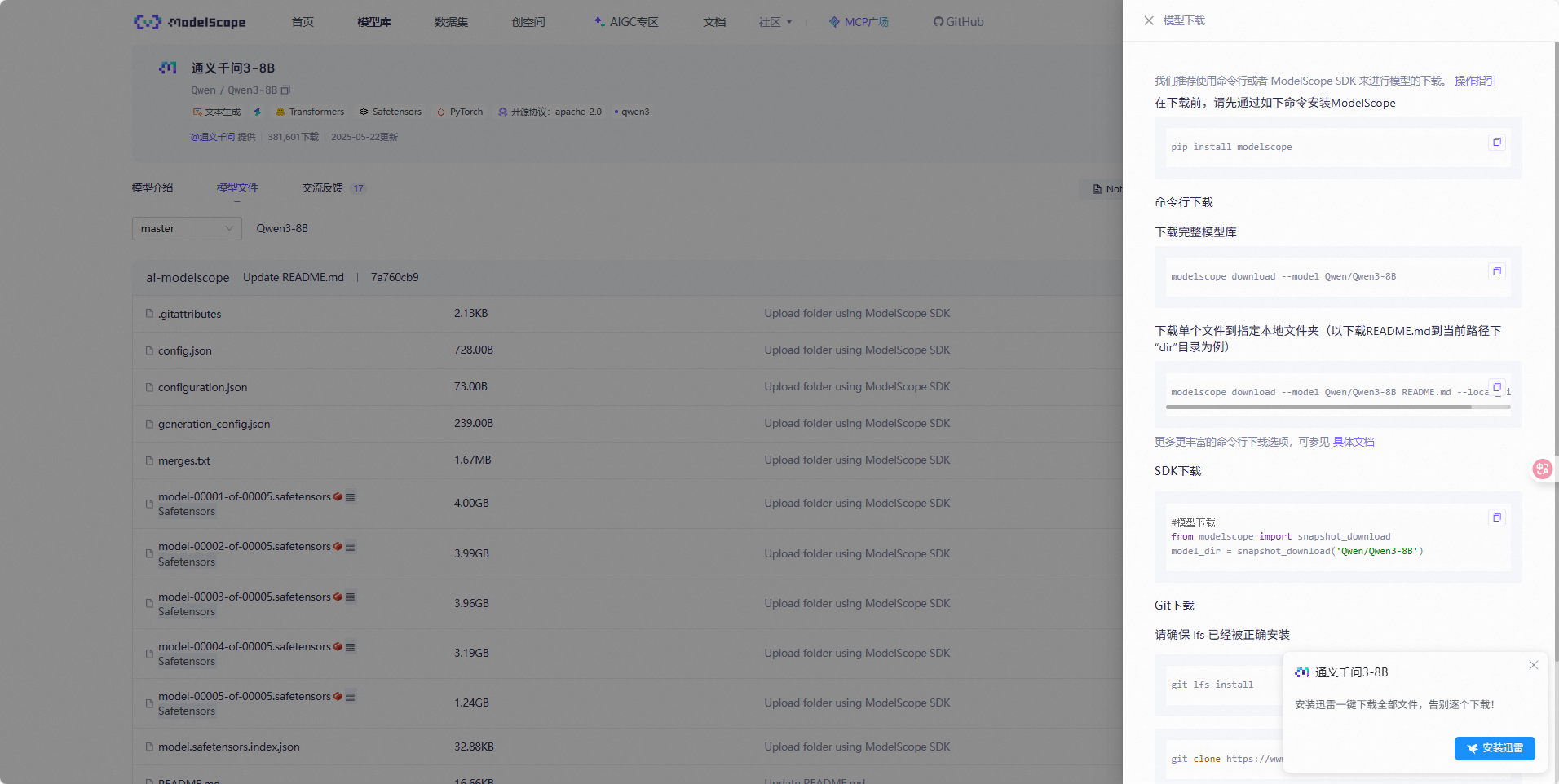Image resolution: width=1559 pixels, height=784 pixels.
Task: Click the lightning bolt tag icon
Action: click(x=258, y=112)
